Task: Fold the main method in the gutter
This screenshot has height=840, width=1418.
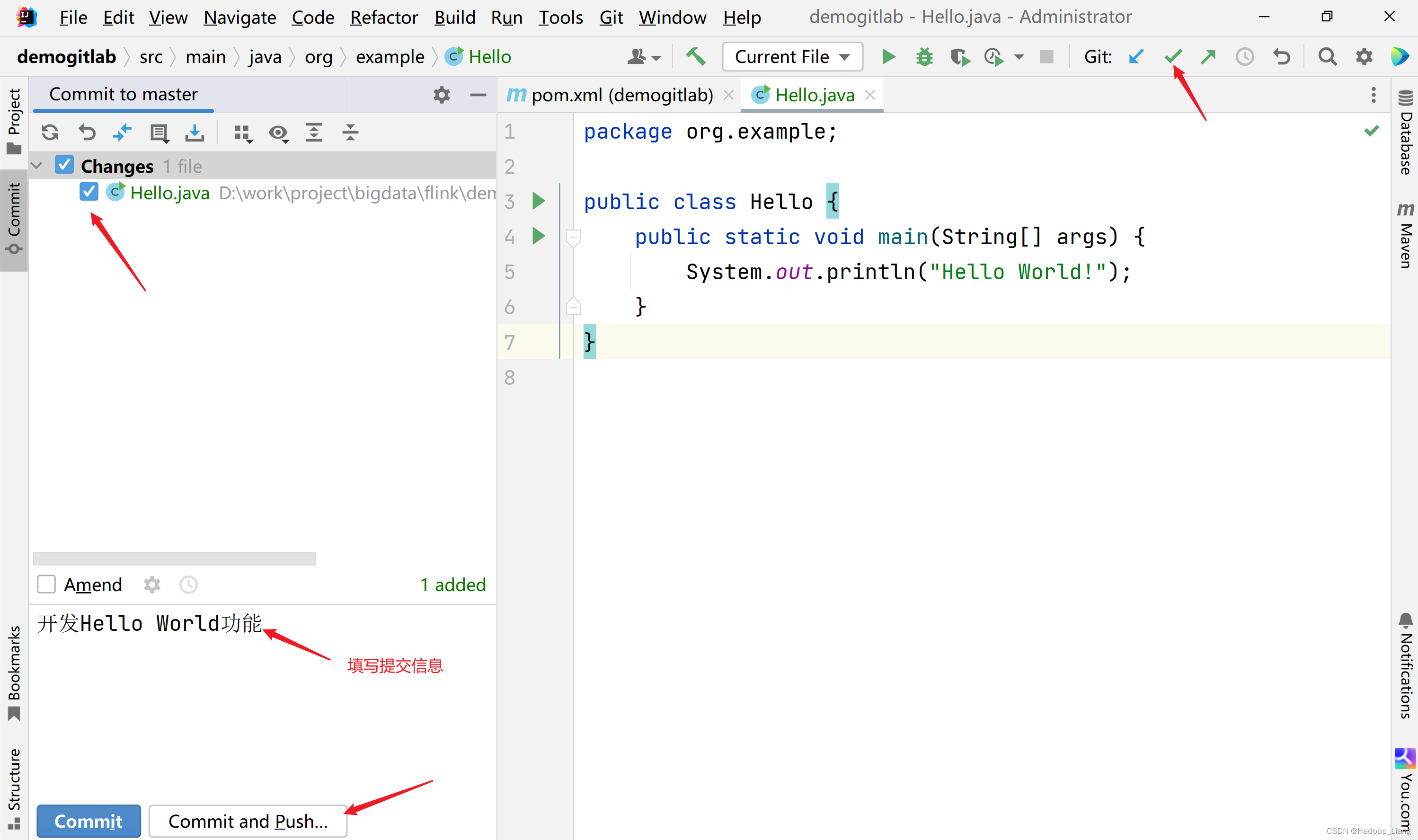Action: [x=573, y=237]
